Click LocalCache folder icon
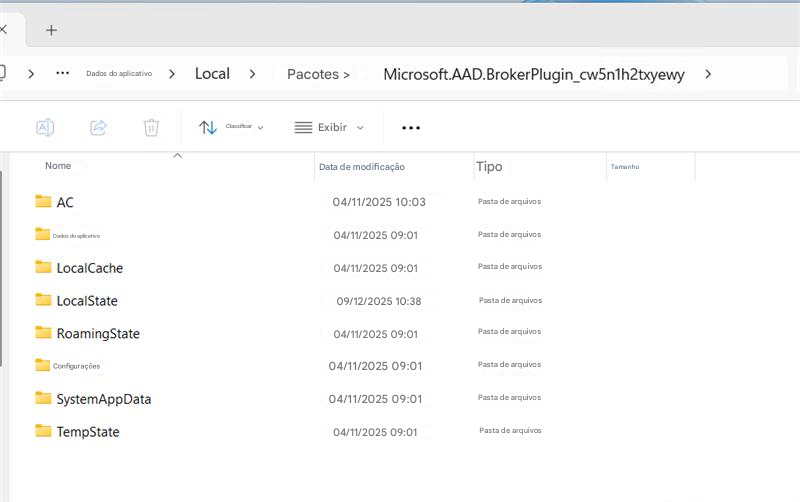Screen dimensions: 800x502 (x=43, y=266)
